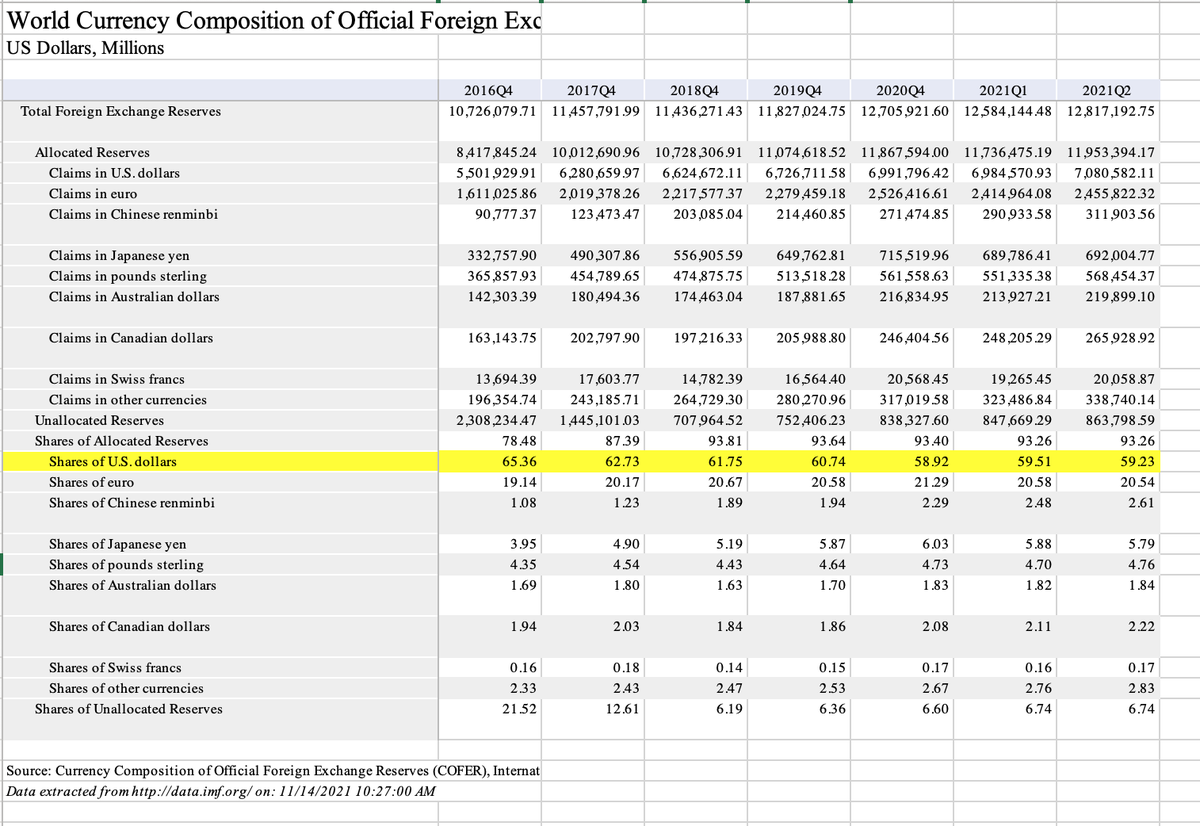Viewport: 1200px width, 826px height.
Task: Select the World Currency Composition title cell
Action: point(272,19)
